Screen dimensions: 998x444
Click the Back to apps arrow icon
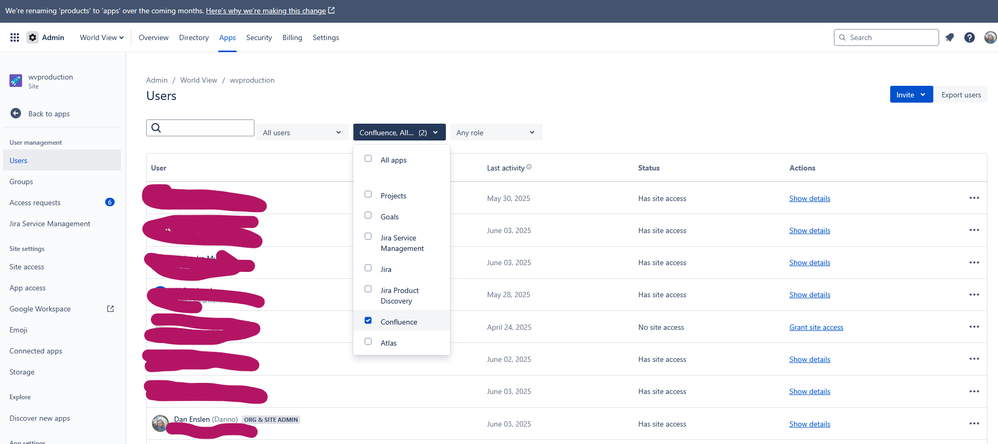(16, 113)
